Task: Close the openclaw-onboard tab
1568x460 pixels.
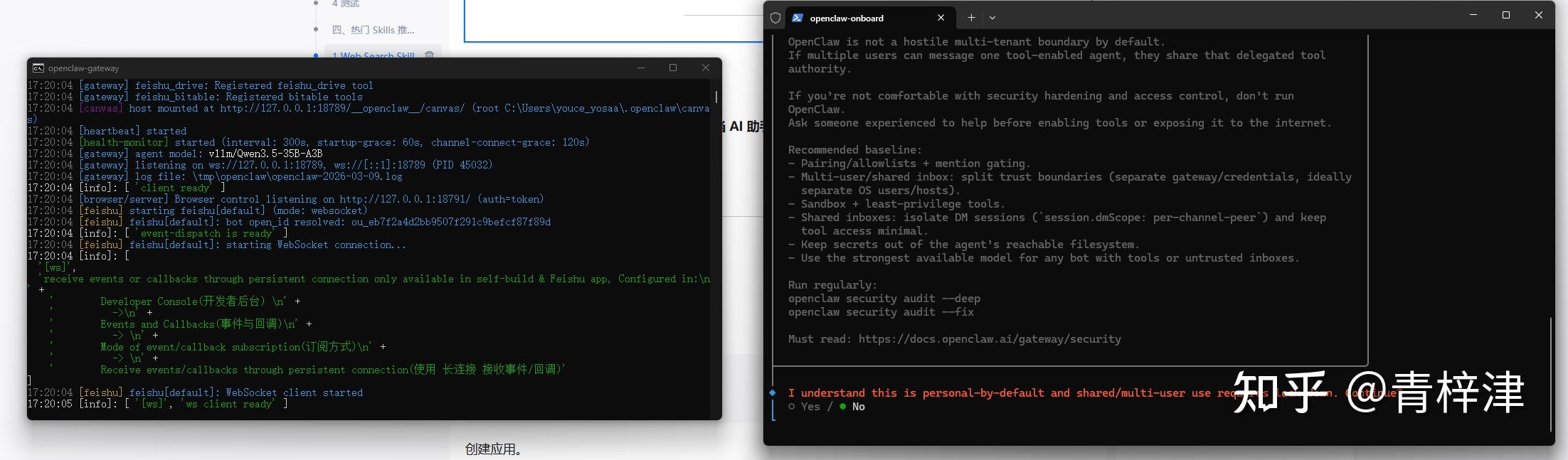Action: click(941, 18)
